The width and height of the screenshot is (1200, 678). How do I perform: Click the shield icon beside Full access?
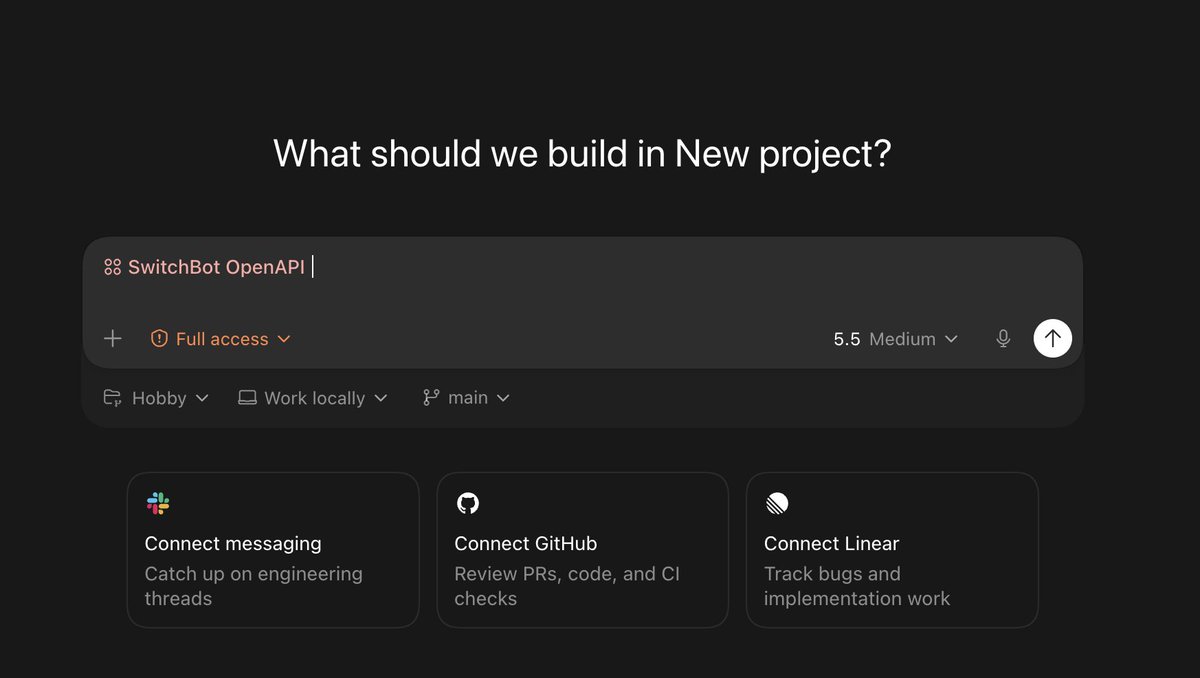click(159, 339)
